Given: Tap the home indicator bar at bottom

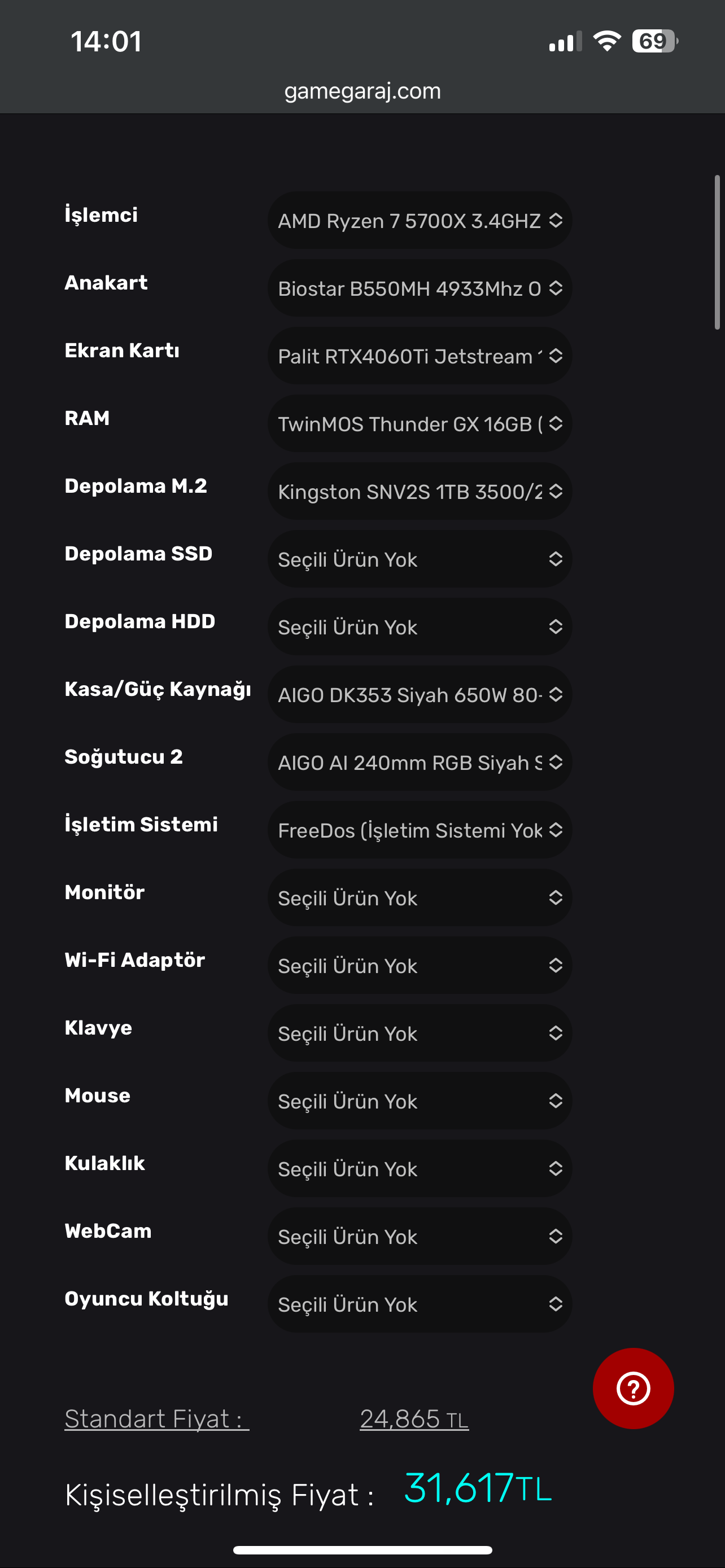Looking at the screenshot, I should (x=363, y=1550).
